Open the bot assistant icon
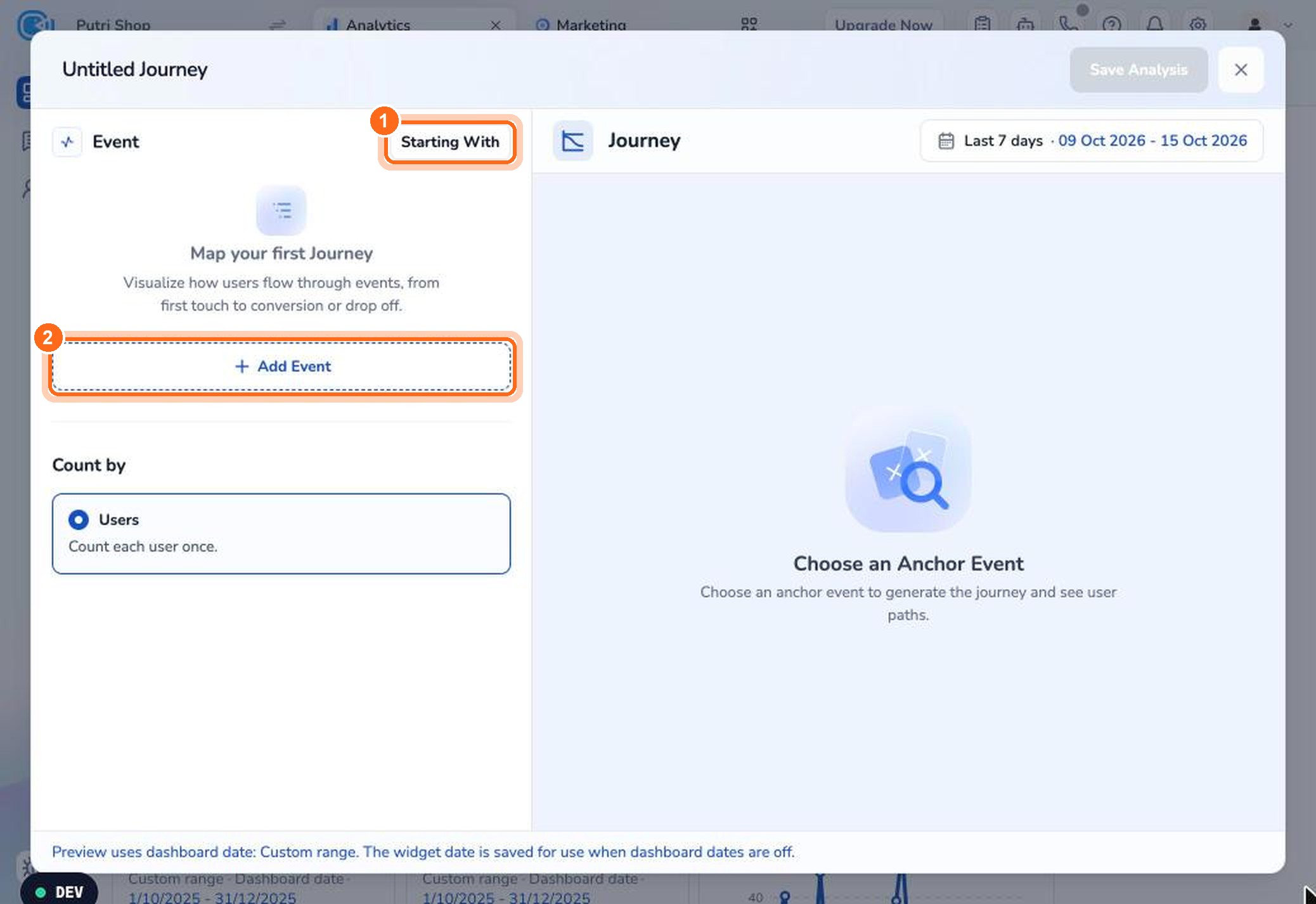 (x=1025, y=25)
